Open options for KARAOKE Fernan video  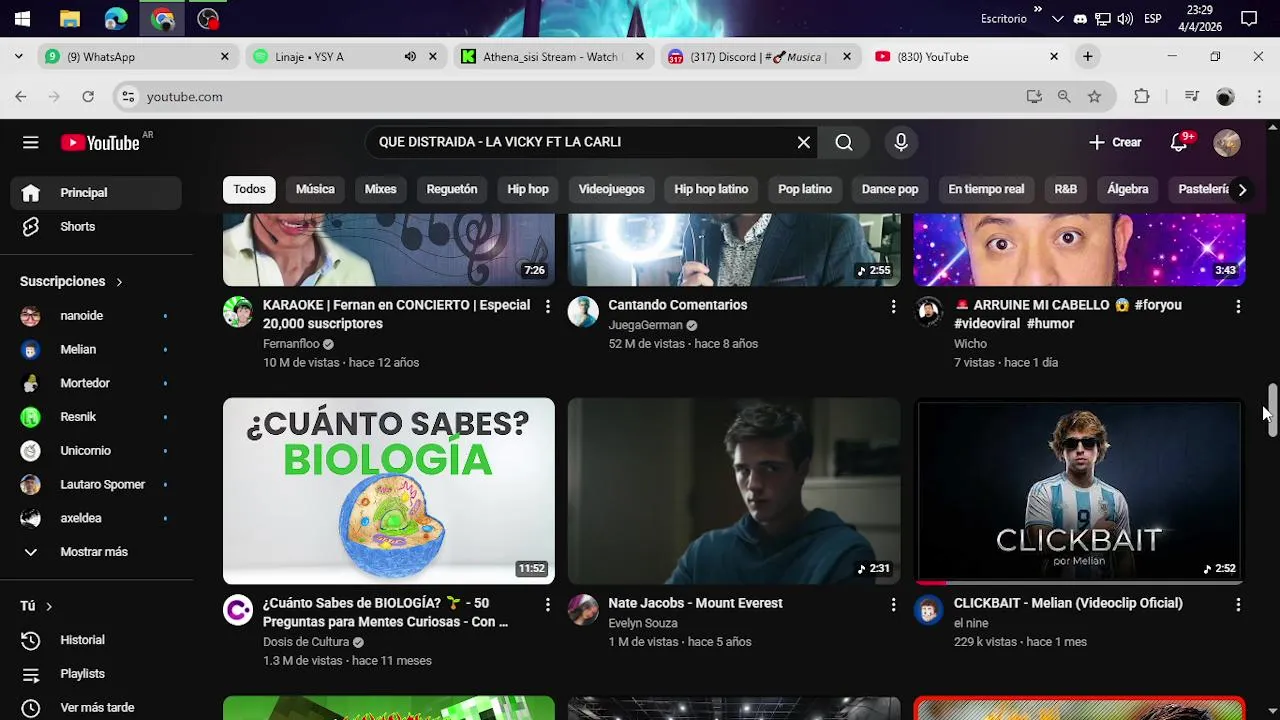coord(547,307)
